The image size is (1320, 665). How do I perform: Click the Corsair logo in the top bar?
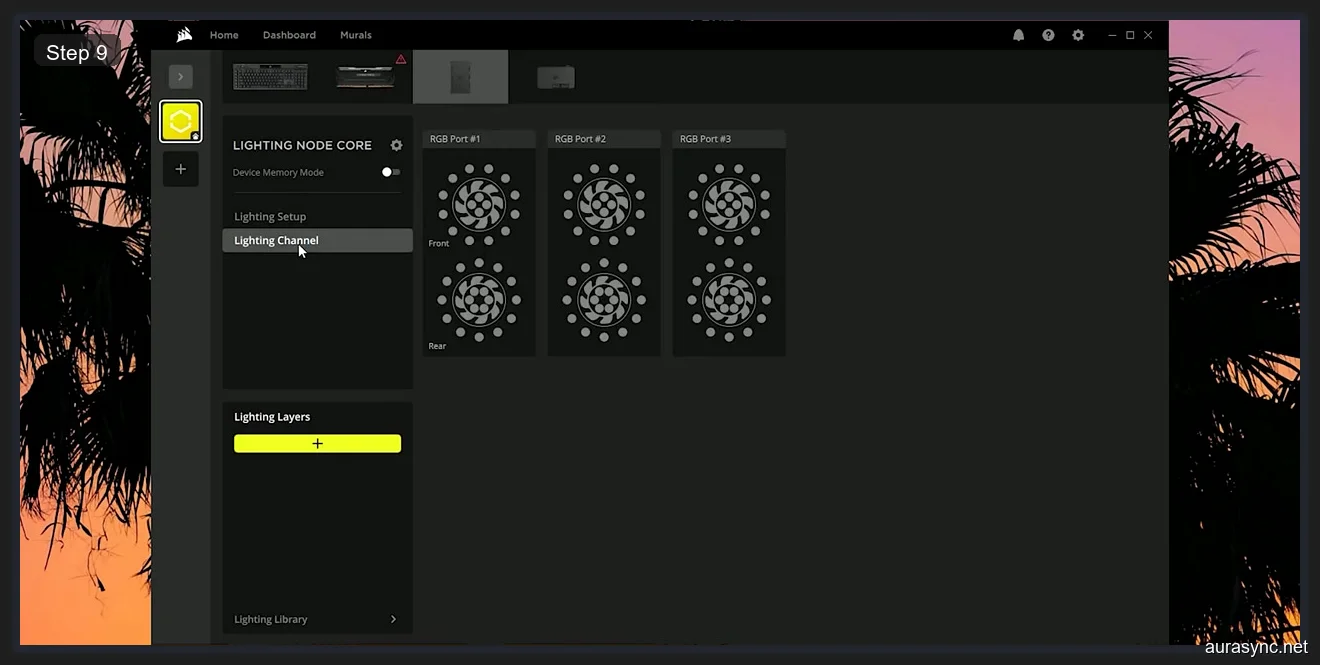[x=184, y=34]
